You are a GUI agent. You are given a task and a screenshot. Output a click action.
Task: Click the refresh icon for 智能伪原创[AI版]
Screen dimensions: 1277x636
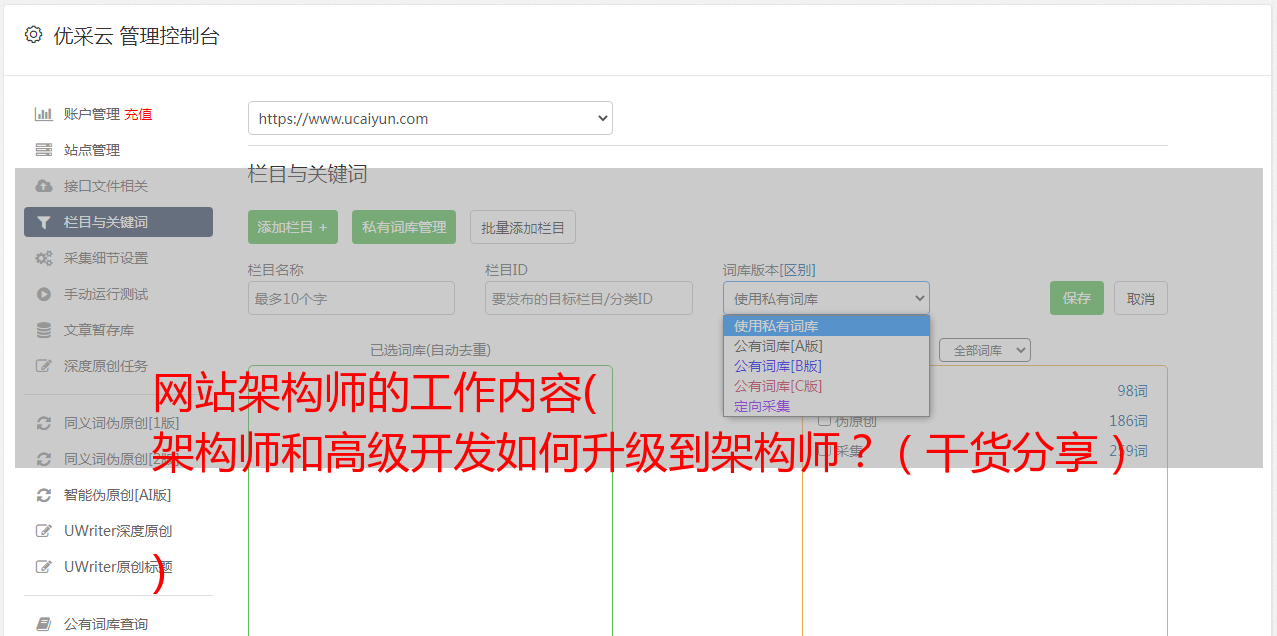(x=43, y=495)
